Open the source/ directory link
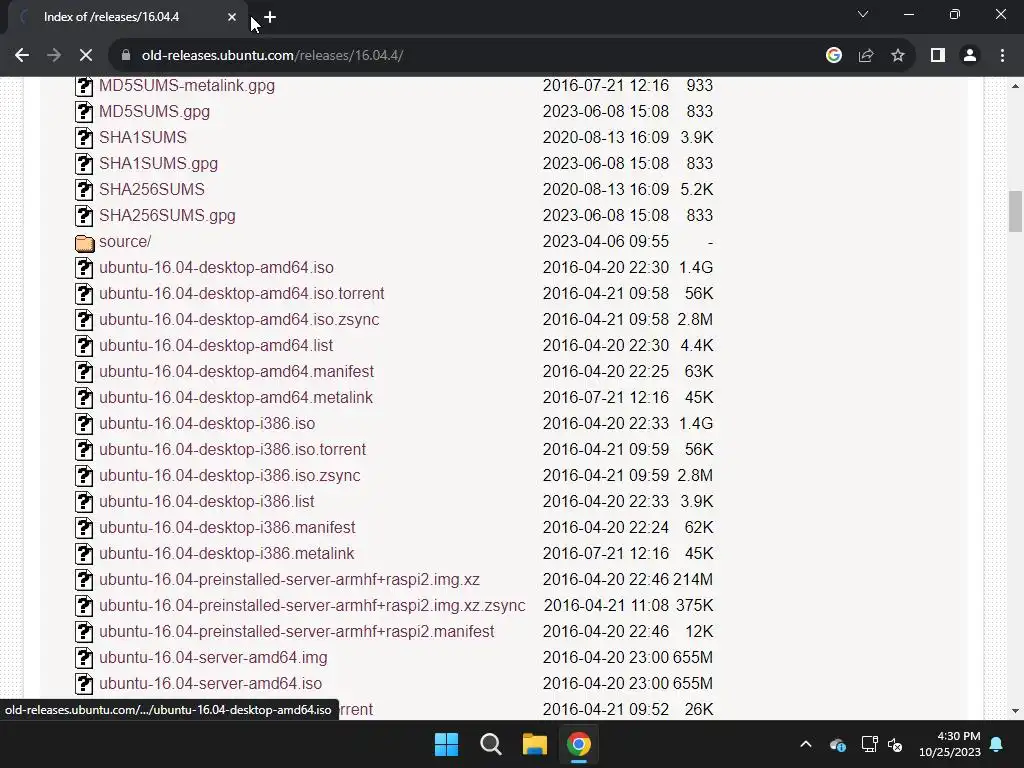 pyautogui.click(x=125, y=242)
